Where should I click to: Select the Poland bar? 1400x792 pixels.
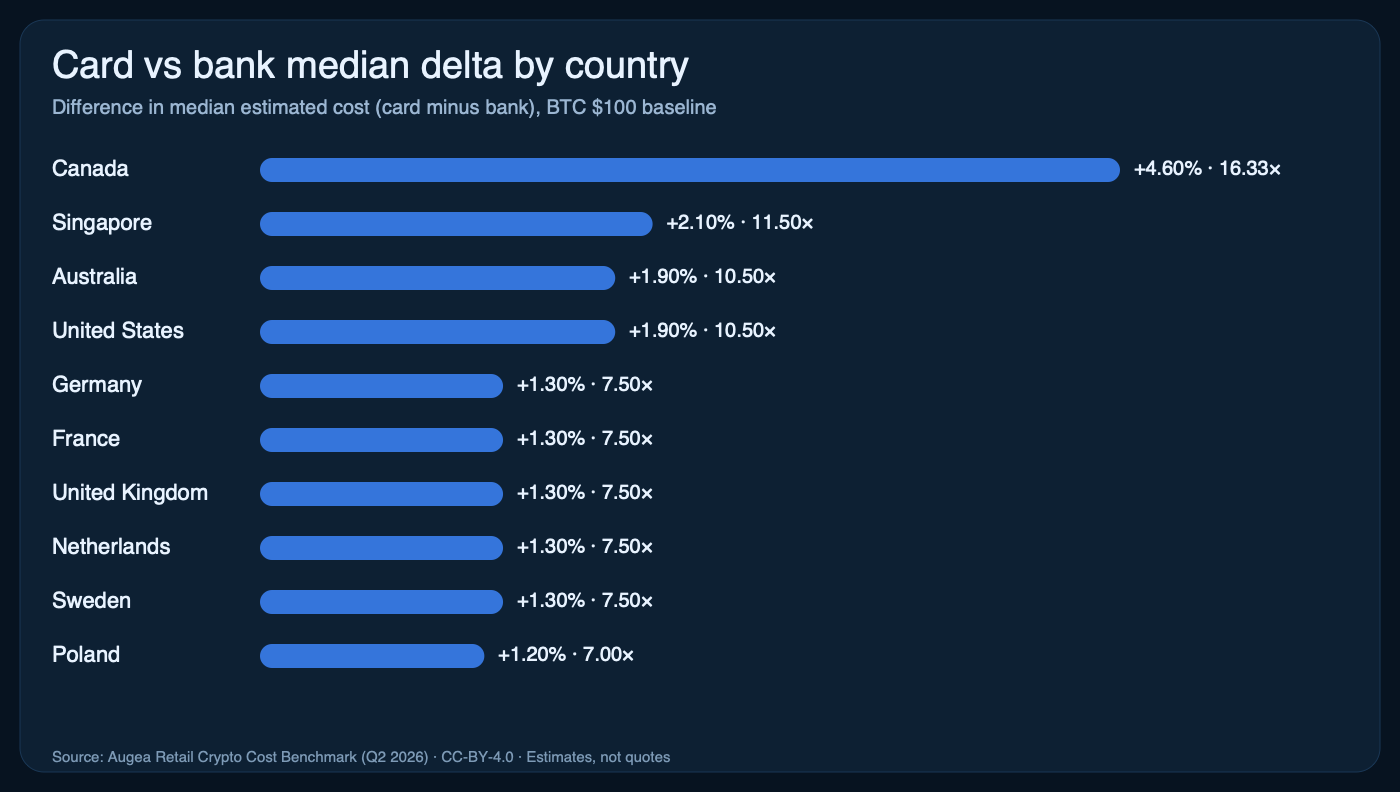(x=372, y=656)
